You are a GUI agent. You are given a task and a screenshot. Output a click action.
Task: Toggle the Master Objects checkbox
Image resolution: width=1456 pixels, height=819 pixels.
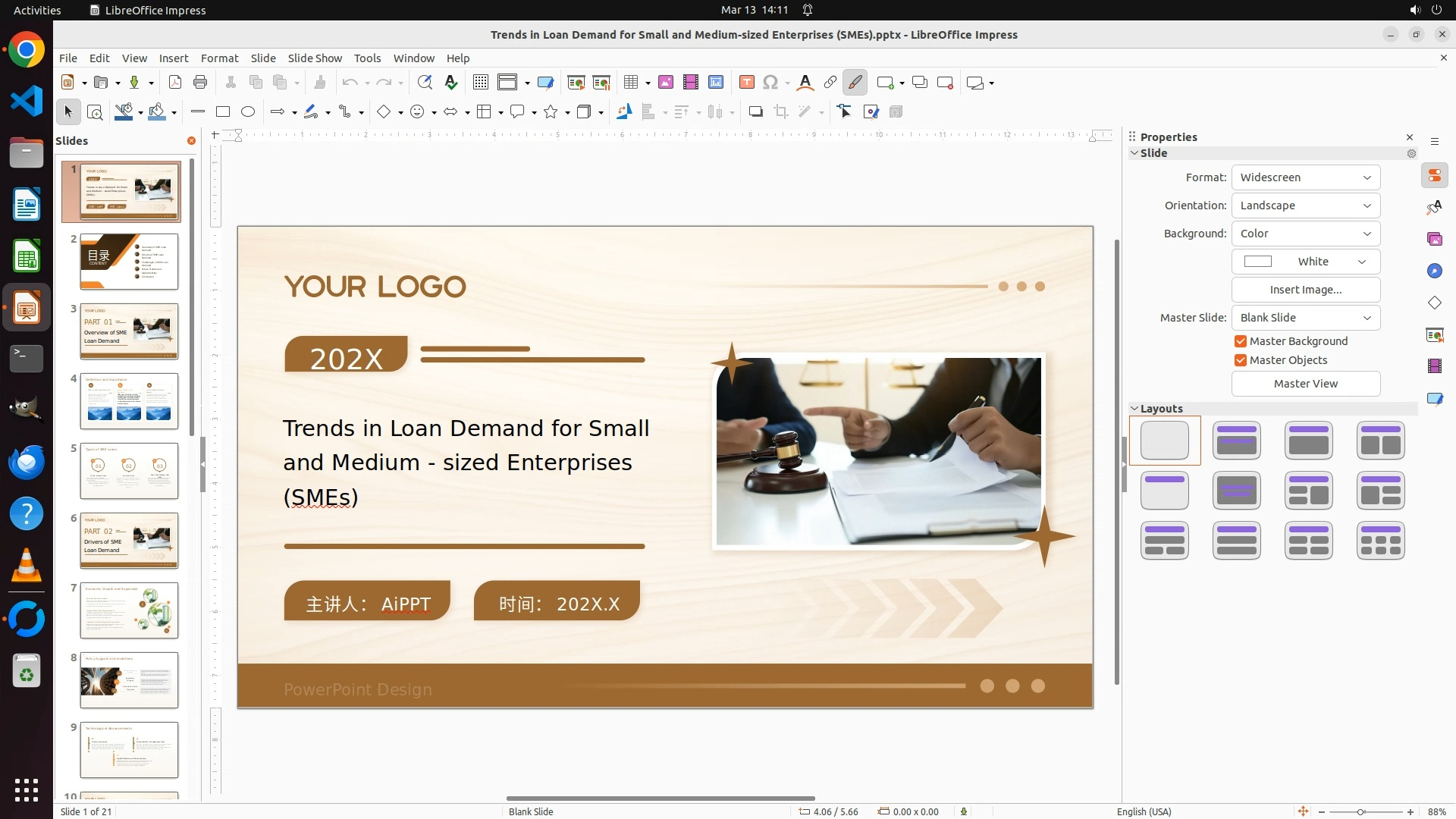(1241, 360)
